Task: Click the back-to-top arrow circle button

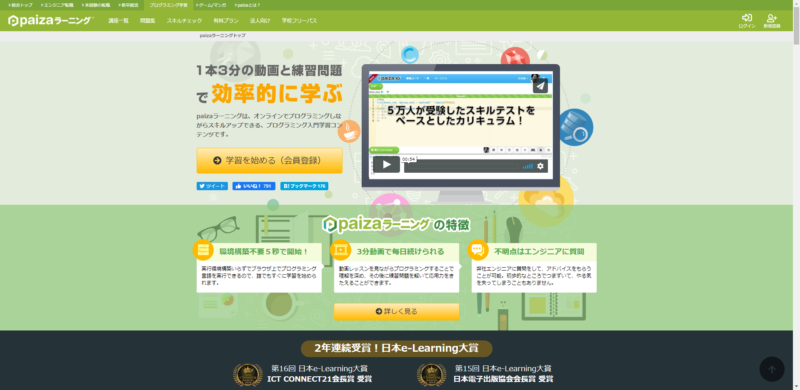Action: 771,369
